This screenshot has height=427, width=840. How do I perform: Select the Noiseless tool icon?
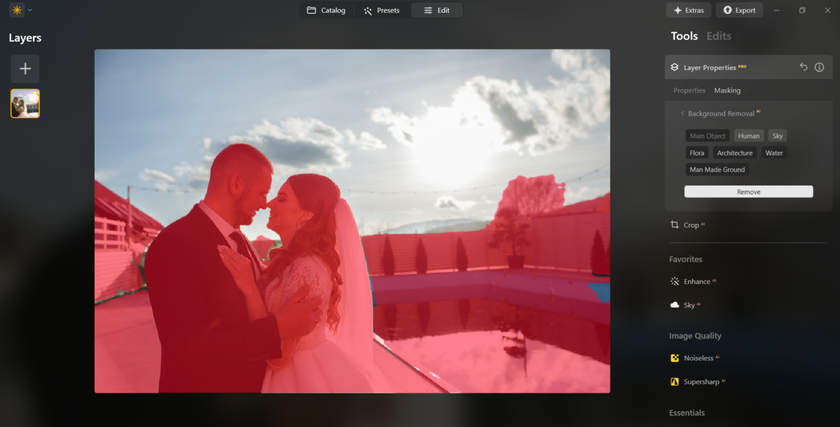[x=674, y=358]
